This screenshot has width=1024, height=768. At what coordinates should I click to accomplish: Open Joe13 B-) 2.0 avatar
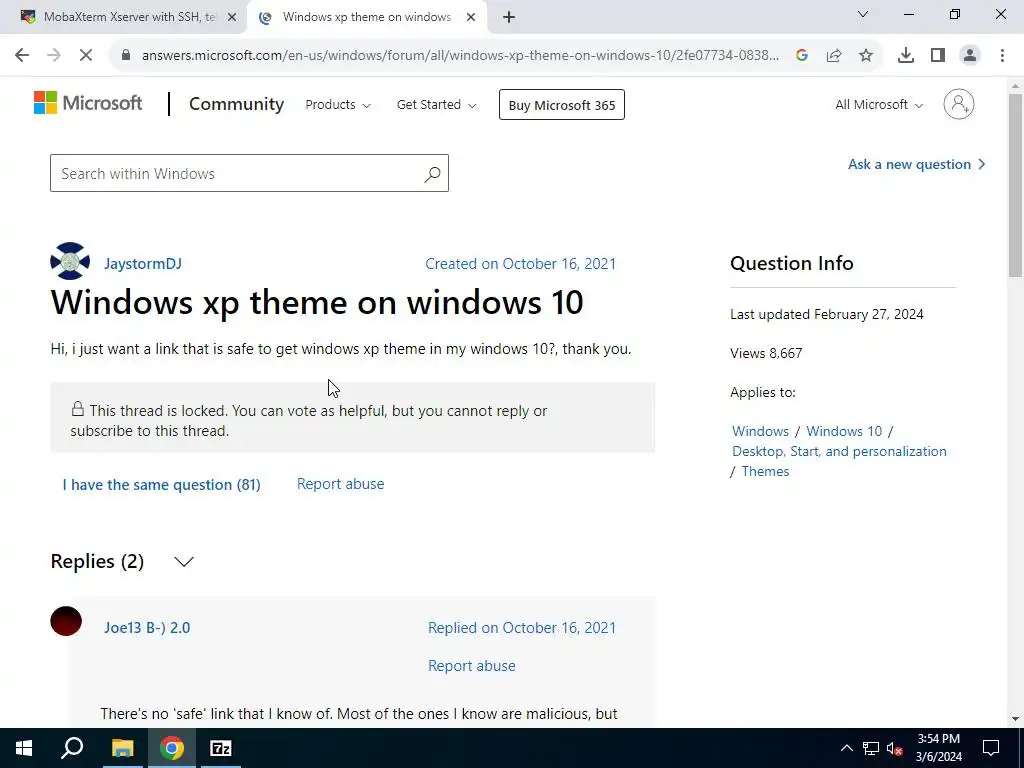coord(66,621)
